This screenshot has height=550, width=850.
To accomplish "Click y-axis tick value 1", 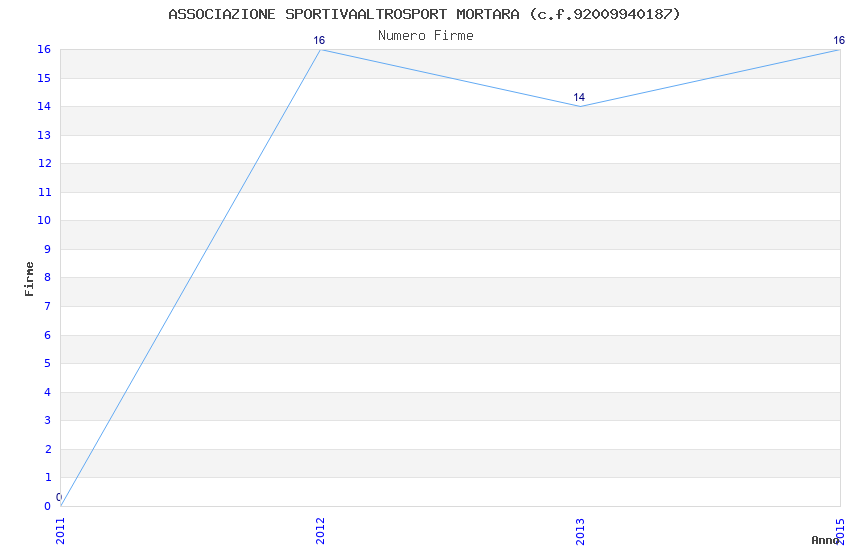I will click(48, 477).
